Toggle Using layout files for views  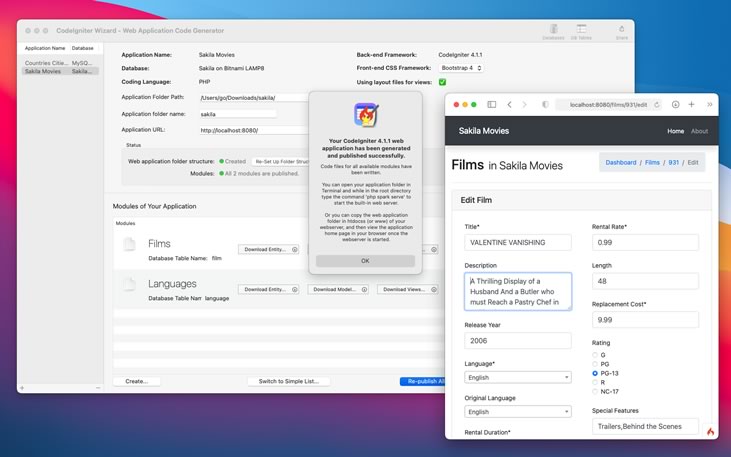(442, 82)
